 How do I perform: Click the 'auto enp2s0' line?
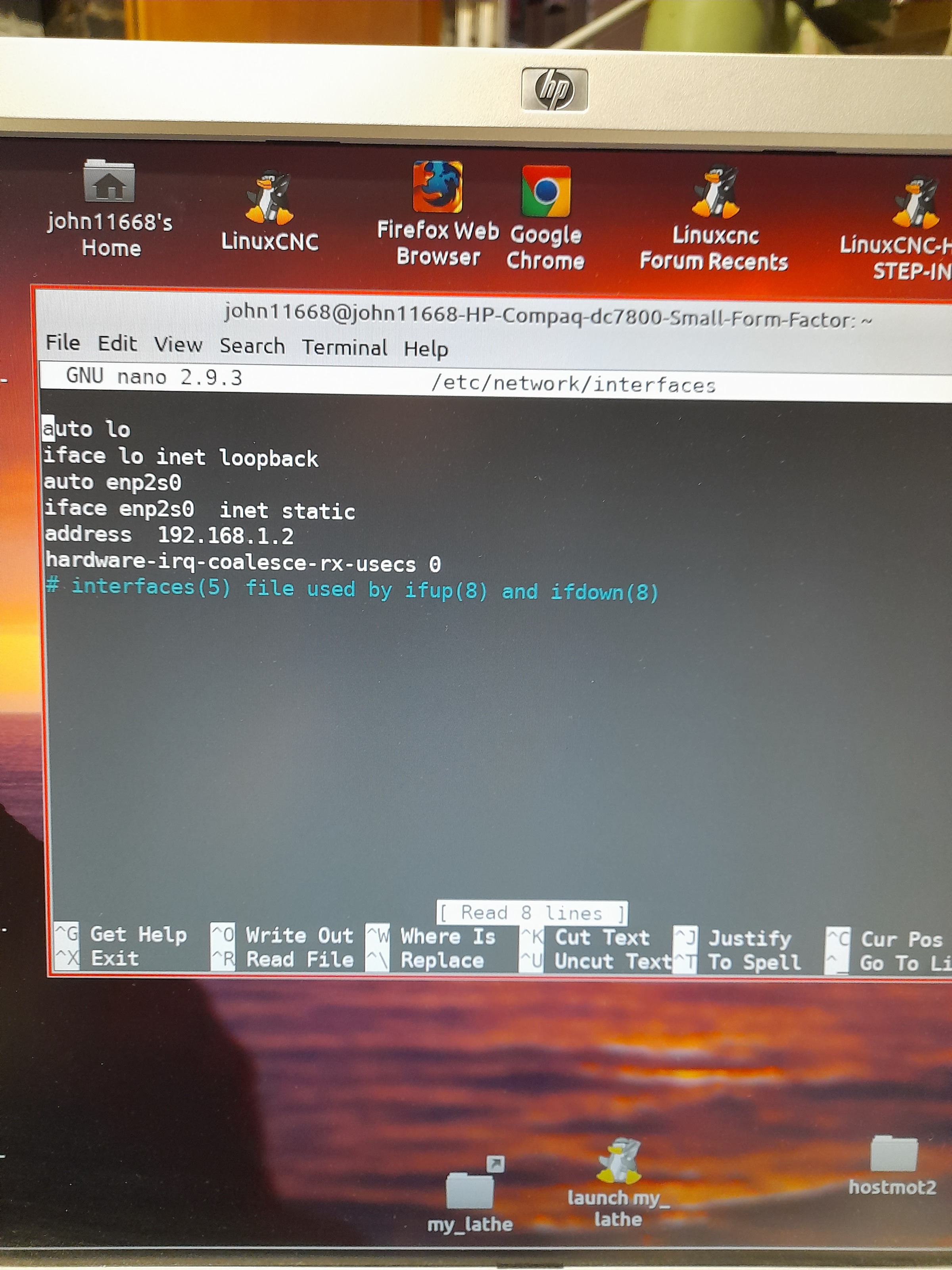tap(113, 482)
